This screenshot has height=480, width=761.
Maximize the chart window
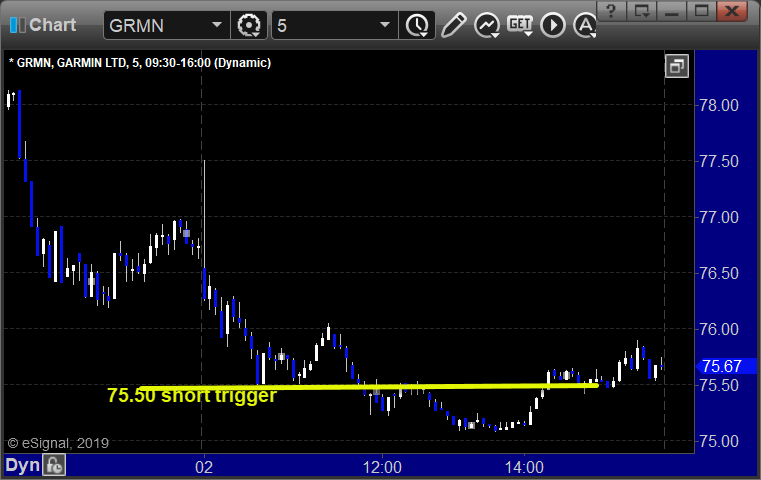click(x=701, y=10)
